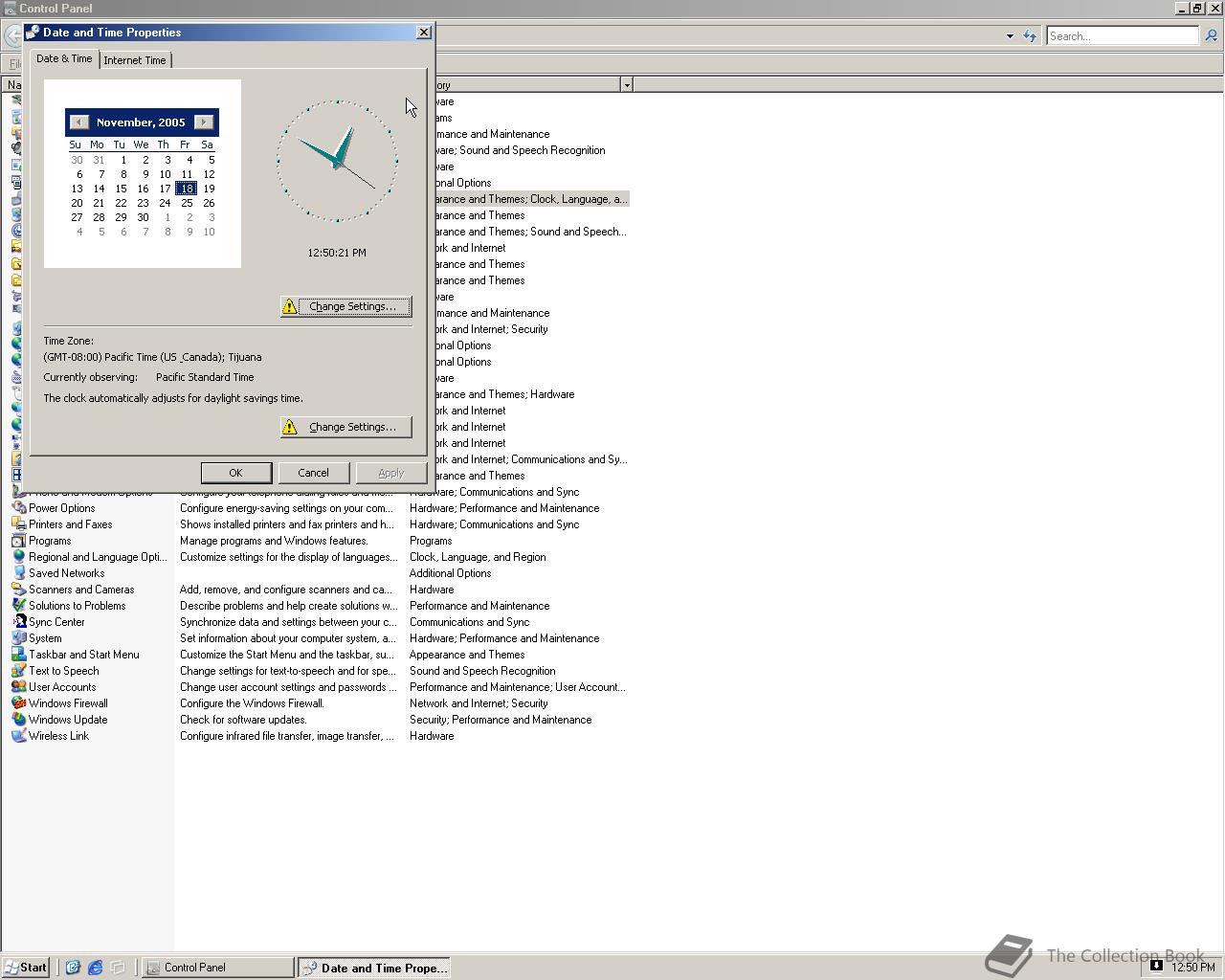Viewport: 1225px width, 980px height.
Task: Click Change Settings for time zone
Action: pos(345,427)
